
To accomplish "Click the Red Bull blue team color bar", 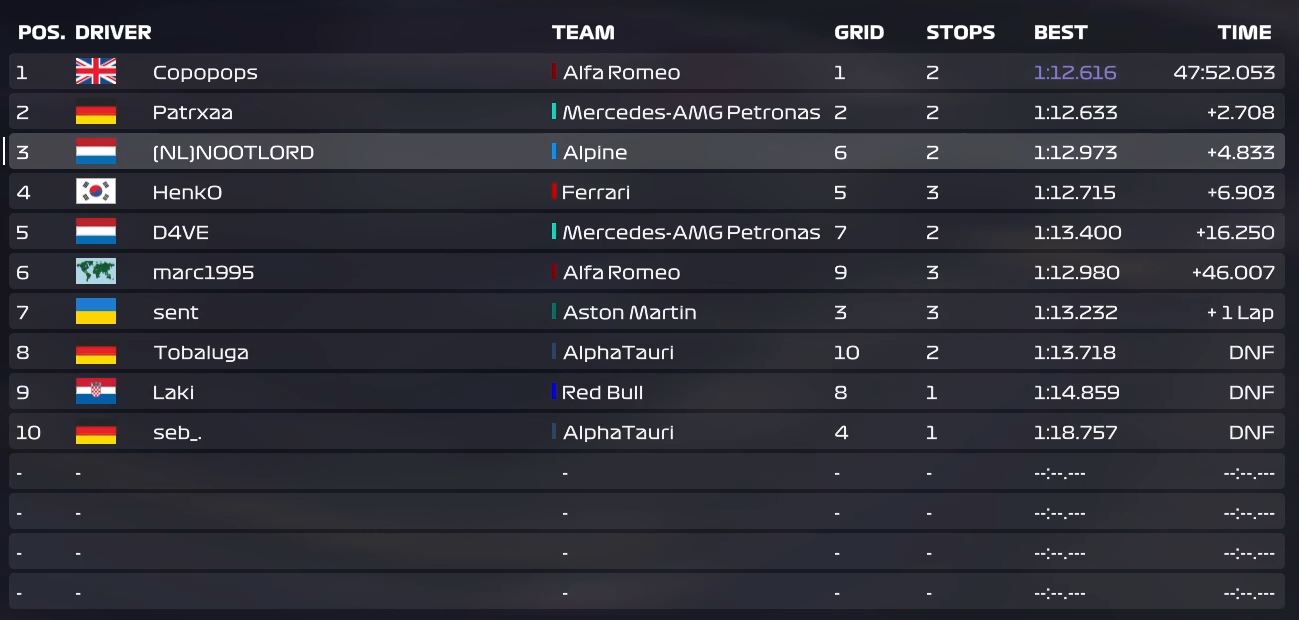I will click(554, 392).
